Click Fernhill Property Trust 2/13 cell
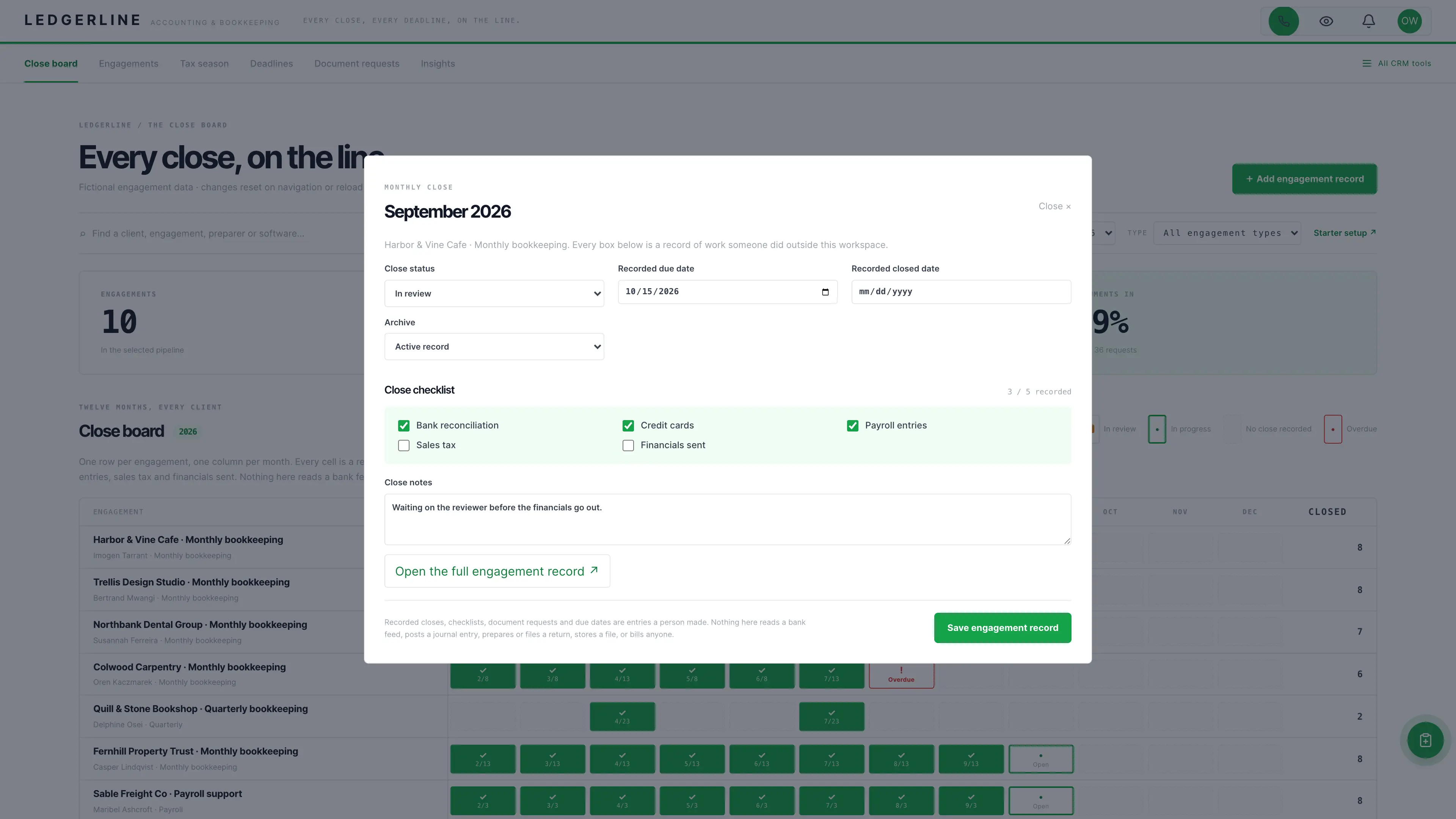Screen dimensions: 1456x819 [x=483, y=758]
